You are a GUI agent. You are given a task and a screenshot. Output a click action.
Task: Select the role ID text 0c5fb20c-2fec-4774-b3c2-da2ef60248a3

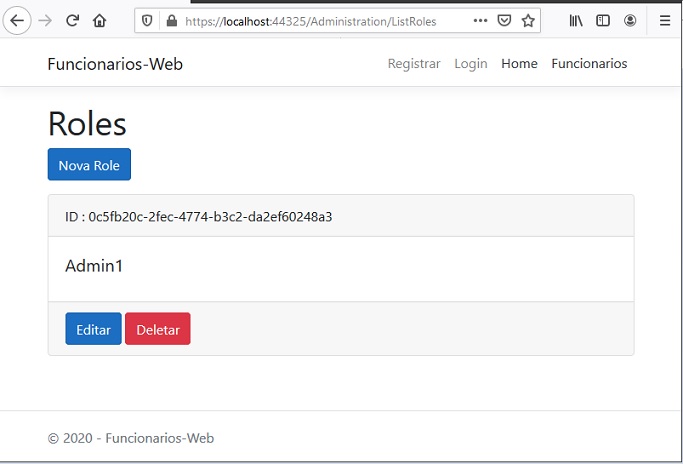[x=210, y=217]
